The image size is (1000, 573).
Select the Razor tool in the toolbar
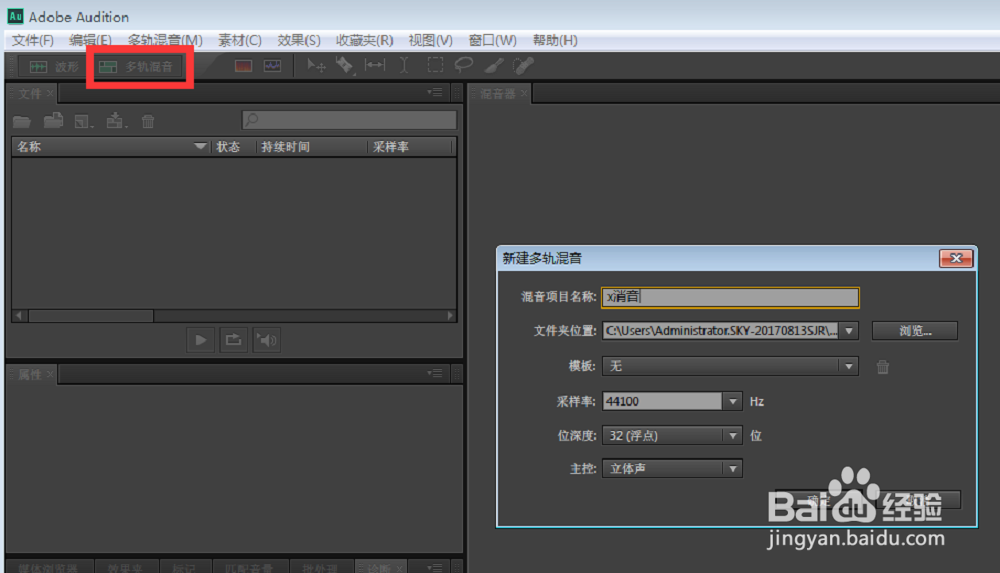(345, 65)
